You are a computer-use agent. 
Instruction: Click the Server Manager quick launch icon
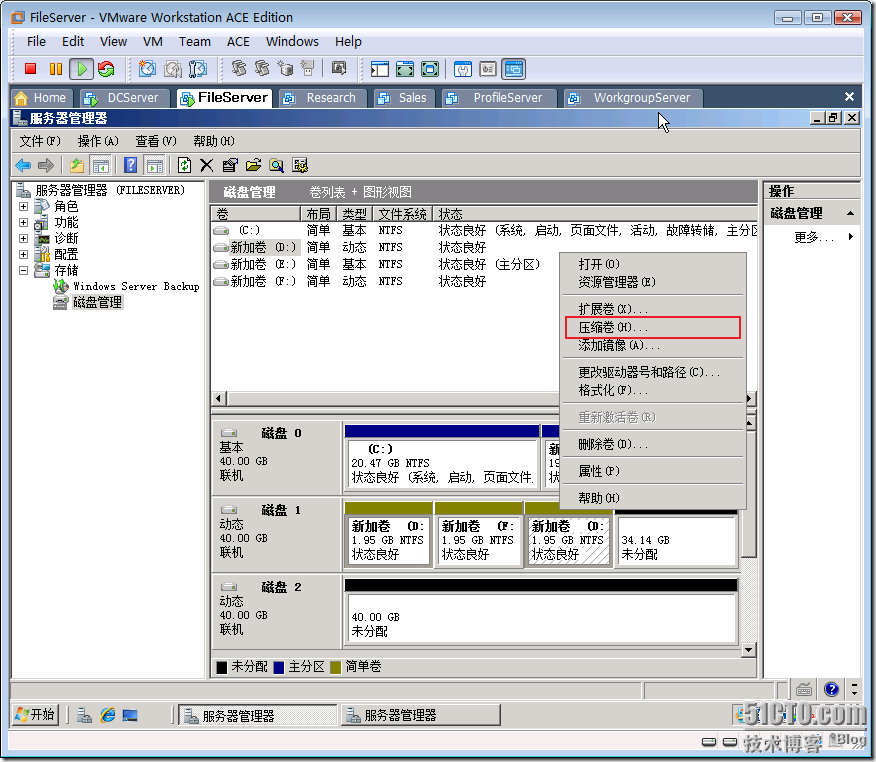point(84,715)
